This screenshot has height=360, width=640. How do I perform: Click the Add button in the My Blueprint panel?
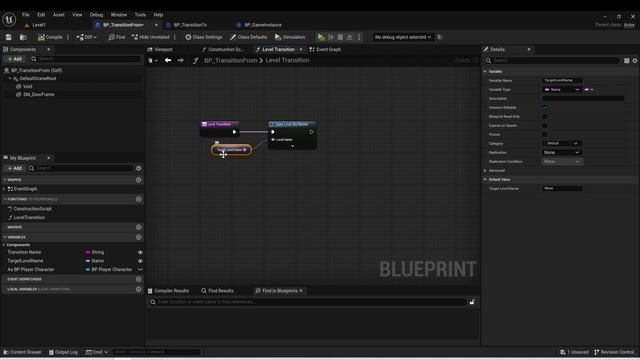click(15, 168)
